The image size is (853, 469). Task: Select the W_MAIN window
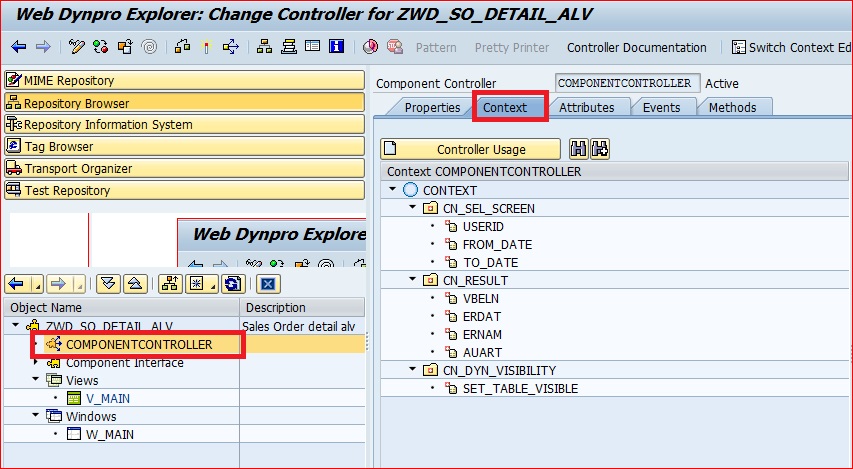(x=109, y=434)
